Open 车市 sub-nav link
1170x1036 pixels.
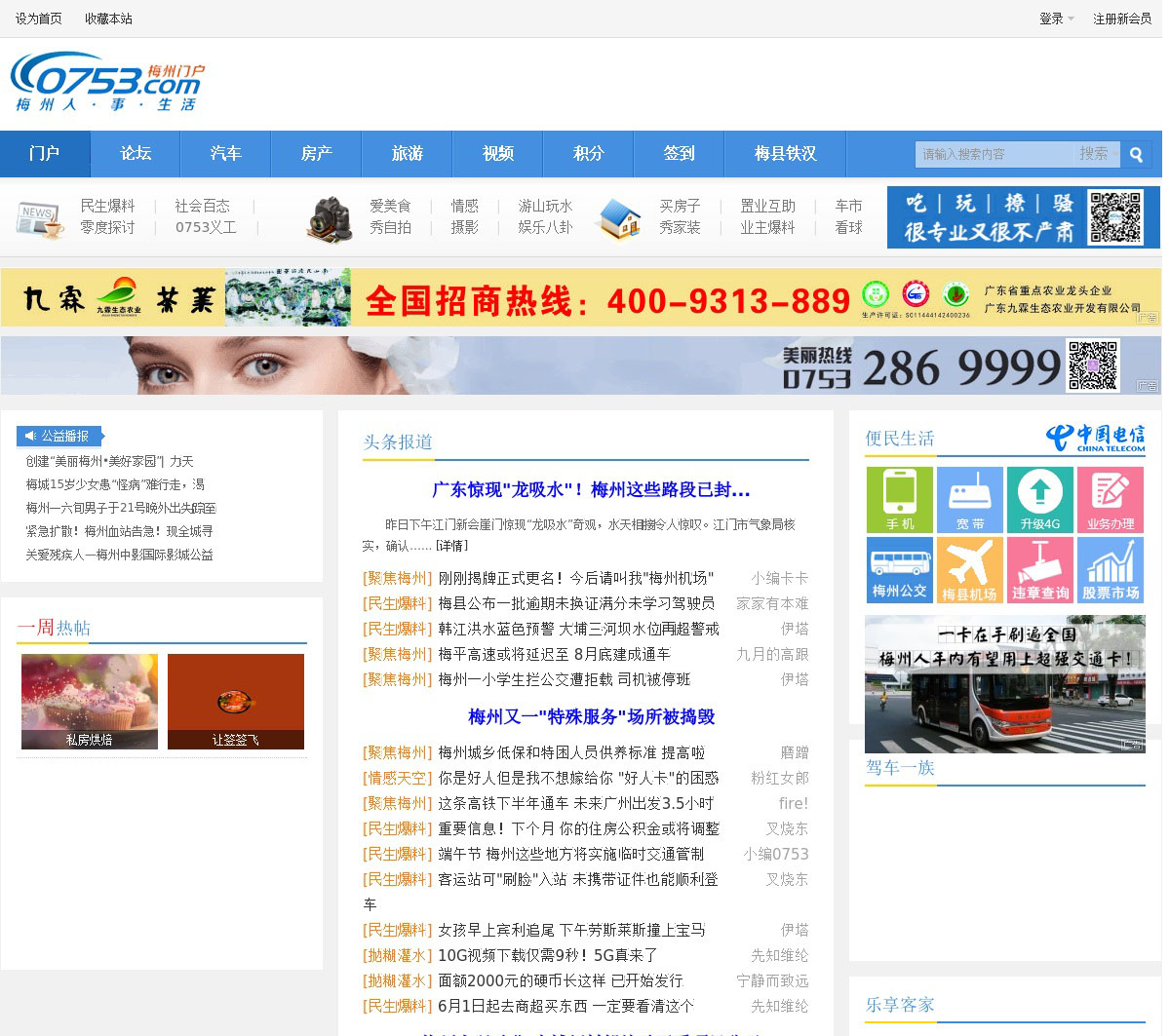849,206
